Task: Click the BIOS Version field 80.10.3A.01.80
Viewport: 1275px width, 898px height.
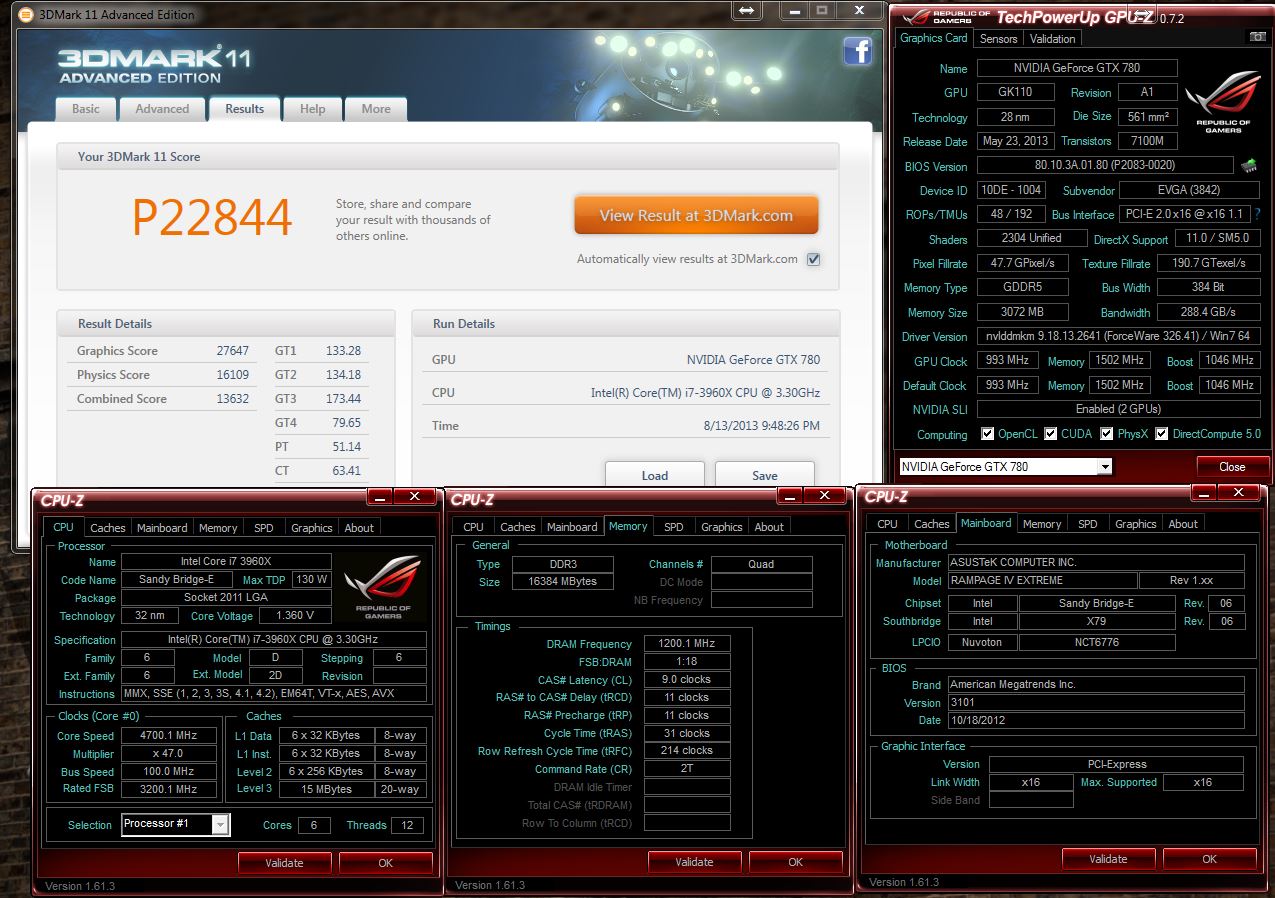Action: [1105, 166]
